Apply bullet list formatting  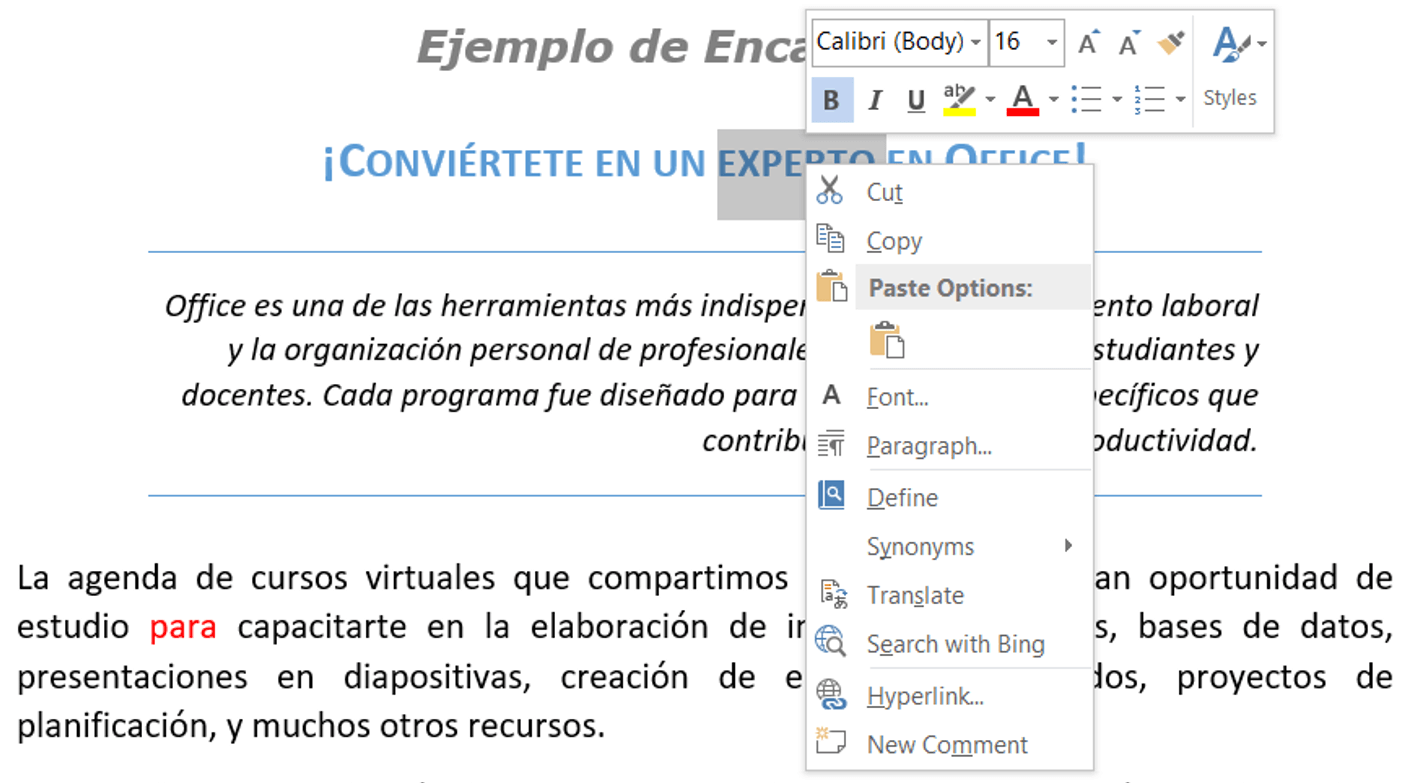1086,99
